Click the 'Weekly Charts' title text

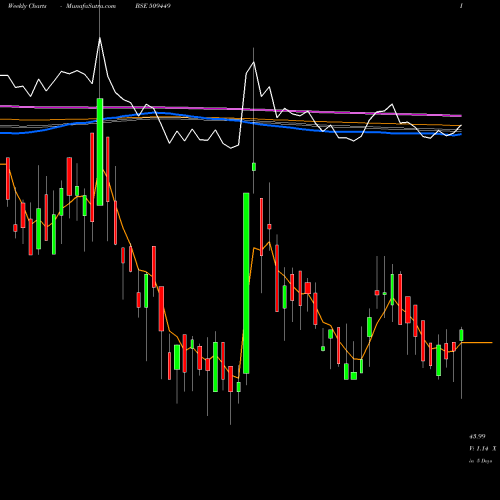(x=27, y=6)
